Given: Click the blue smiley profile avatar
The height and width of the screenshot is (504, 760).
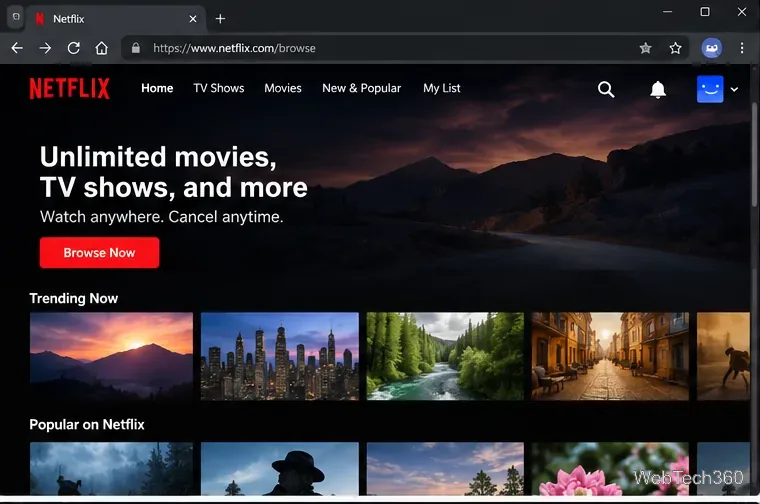Looking at the screenshot, I should (710, 89).
